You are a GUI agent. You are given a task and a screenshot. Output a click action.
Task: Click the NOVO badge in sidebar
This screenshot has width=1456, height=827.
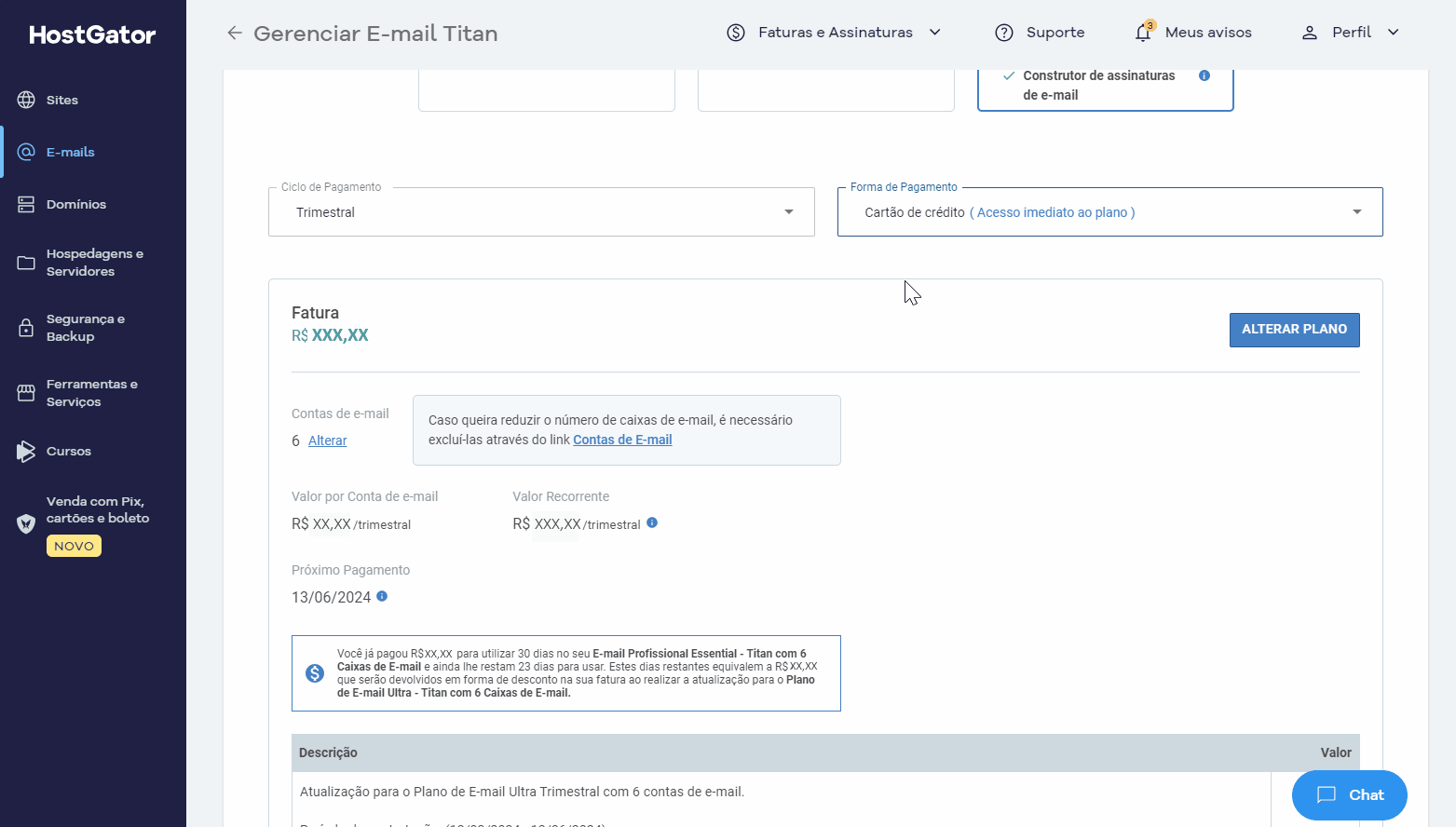tap(74, 547)
